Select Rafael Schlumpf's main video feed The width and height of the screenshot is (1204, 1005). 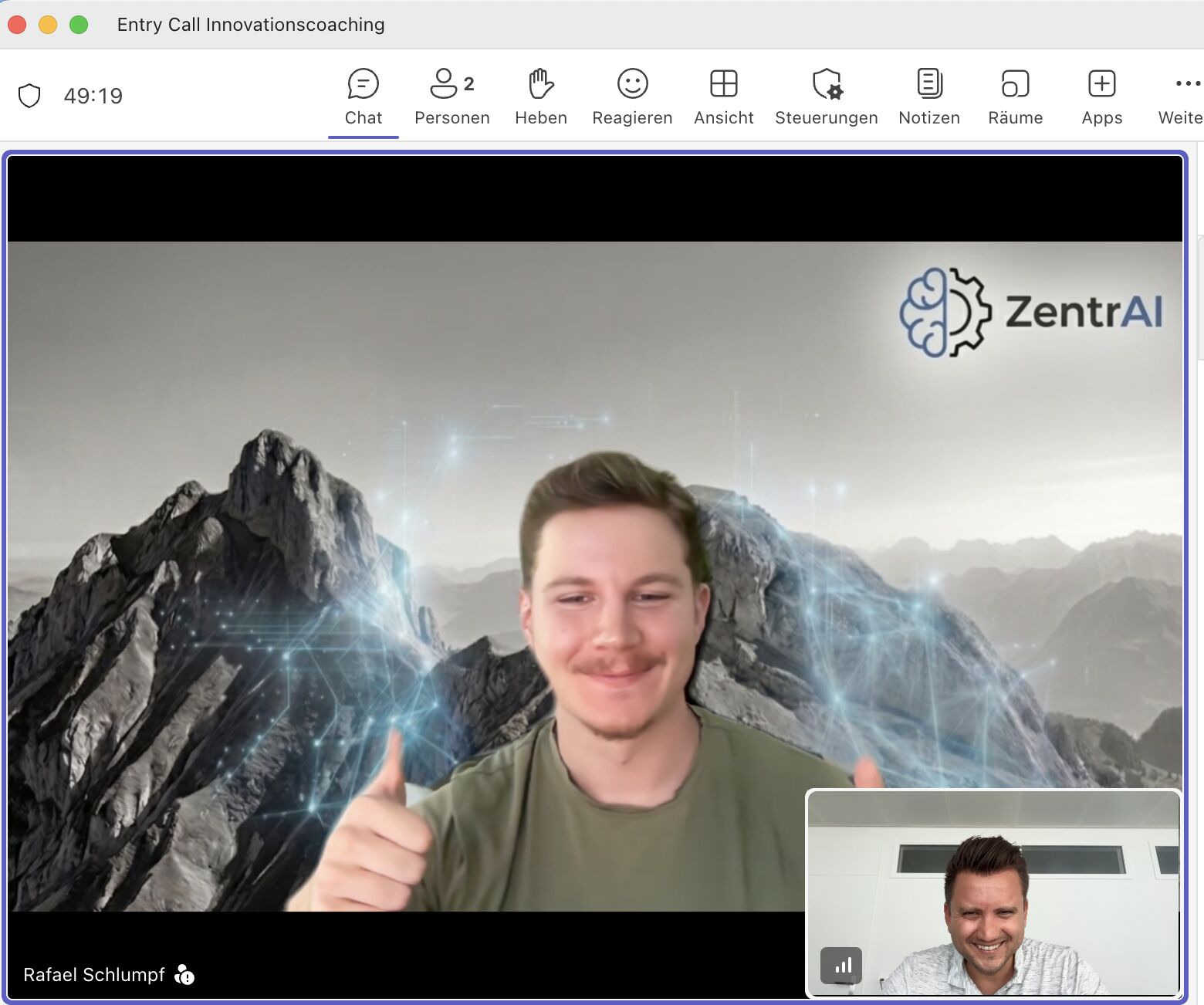point(594,576)
